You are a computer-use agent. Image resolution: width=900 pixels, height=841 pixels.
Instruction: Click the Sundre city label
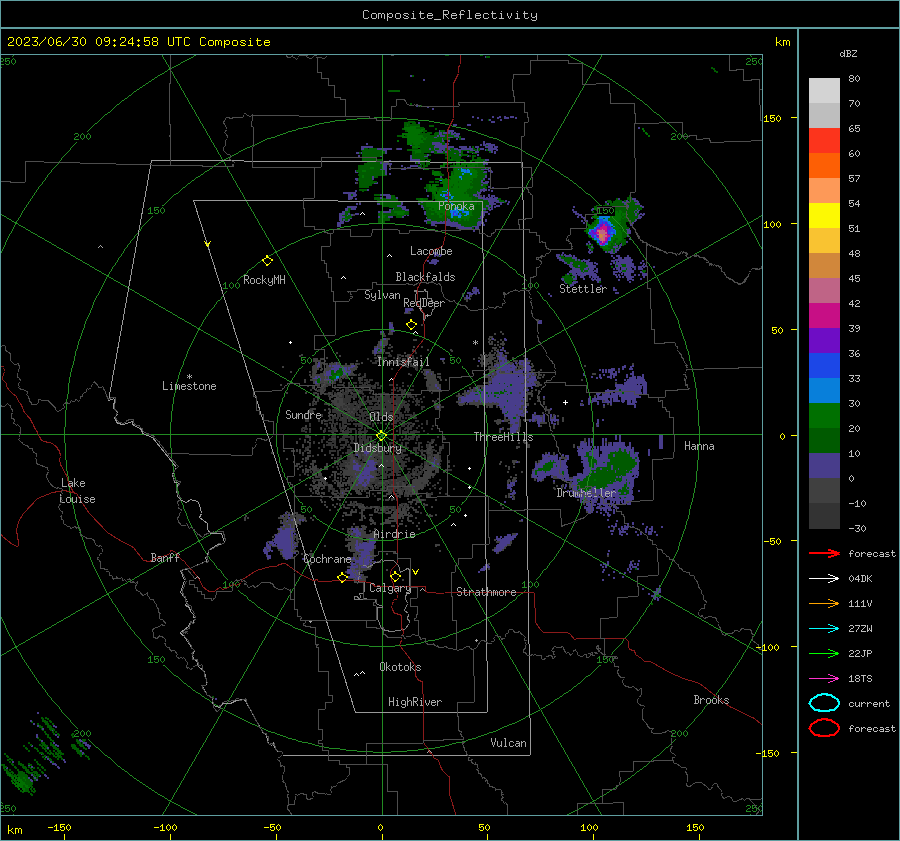click(x=303, y=415)
